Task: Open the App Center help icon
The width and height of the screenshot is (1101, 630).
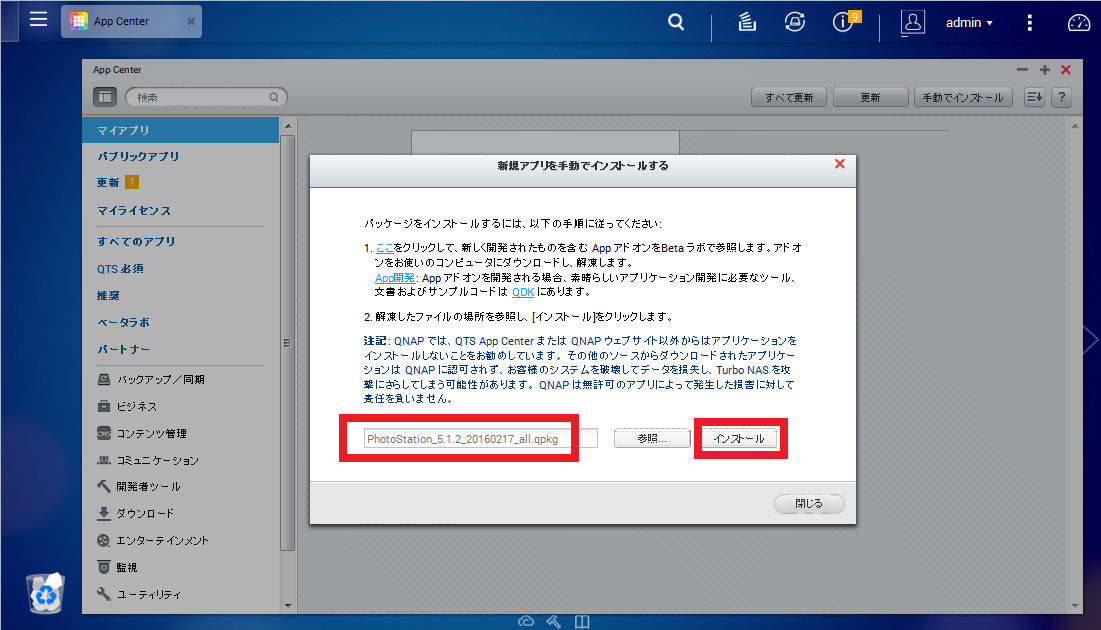Action: pos(1062,98)
